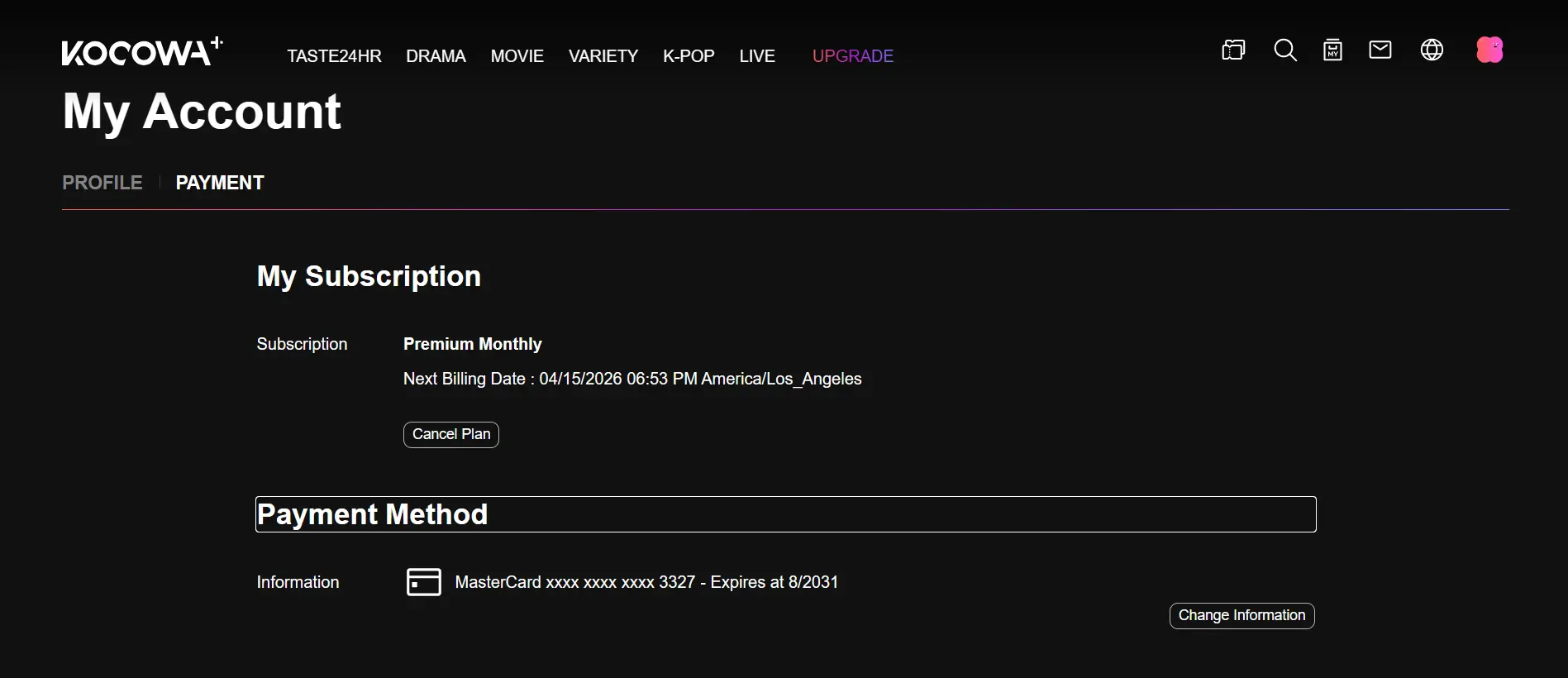1568x678 pixels.
Task: Open the VARIETY section
Action: pos(603,56)
